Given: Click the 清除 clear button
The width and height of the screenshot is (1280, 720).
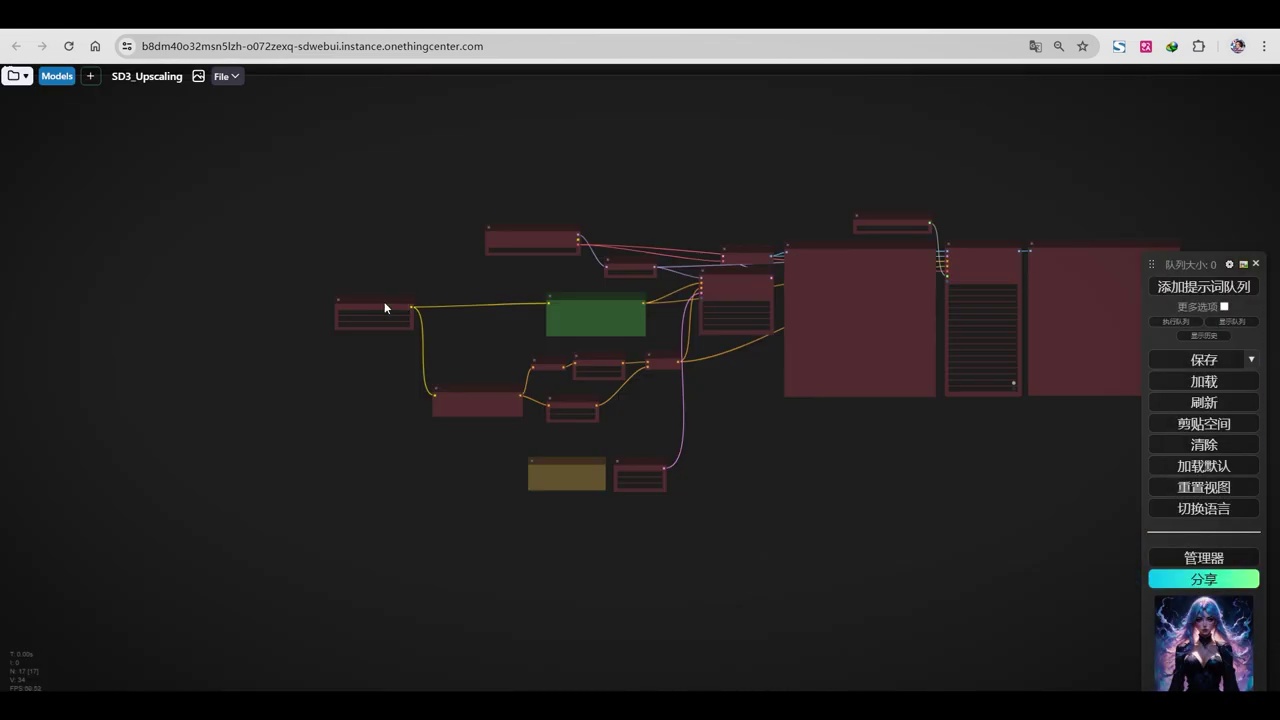Looking at the screenshot, I should click(1204, 445).
